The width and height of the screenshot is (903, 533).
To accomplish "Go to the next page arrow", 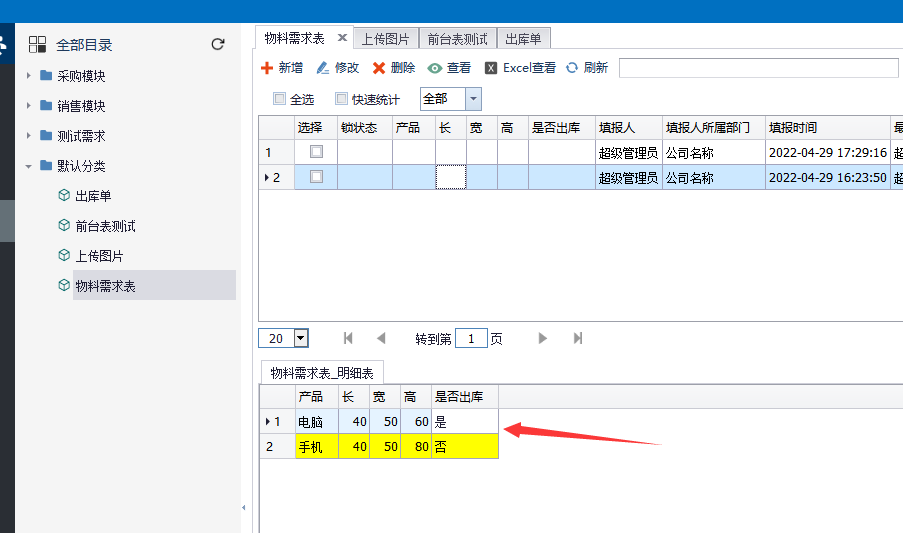I will coord(543,338).
